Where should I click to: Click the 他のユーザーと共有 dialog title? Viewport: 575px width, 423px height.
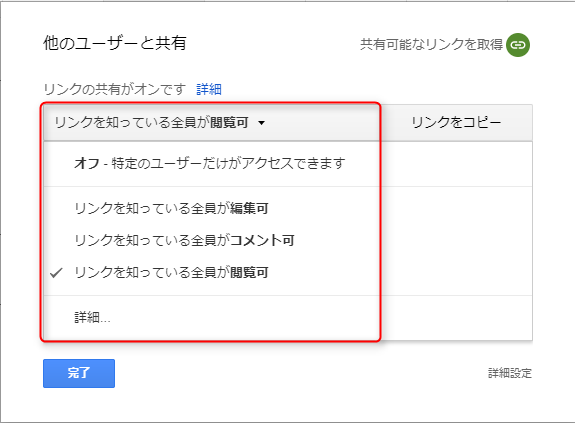tap(115, 43)
